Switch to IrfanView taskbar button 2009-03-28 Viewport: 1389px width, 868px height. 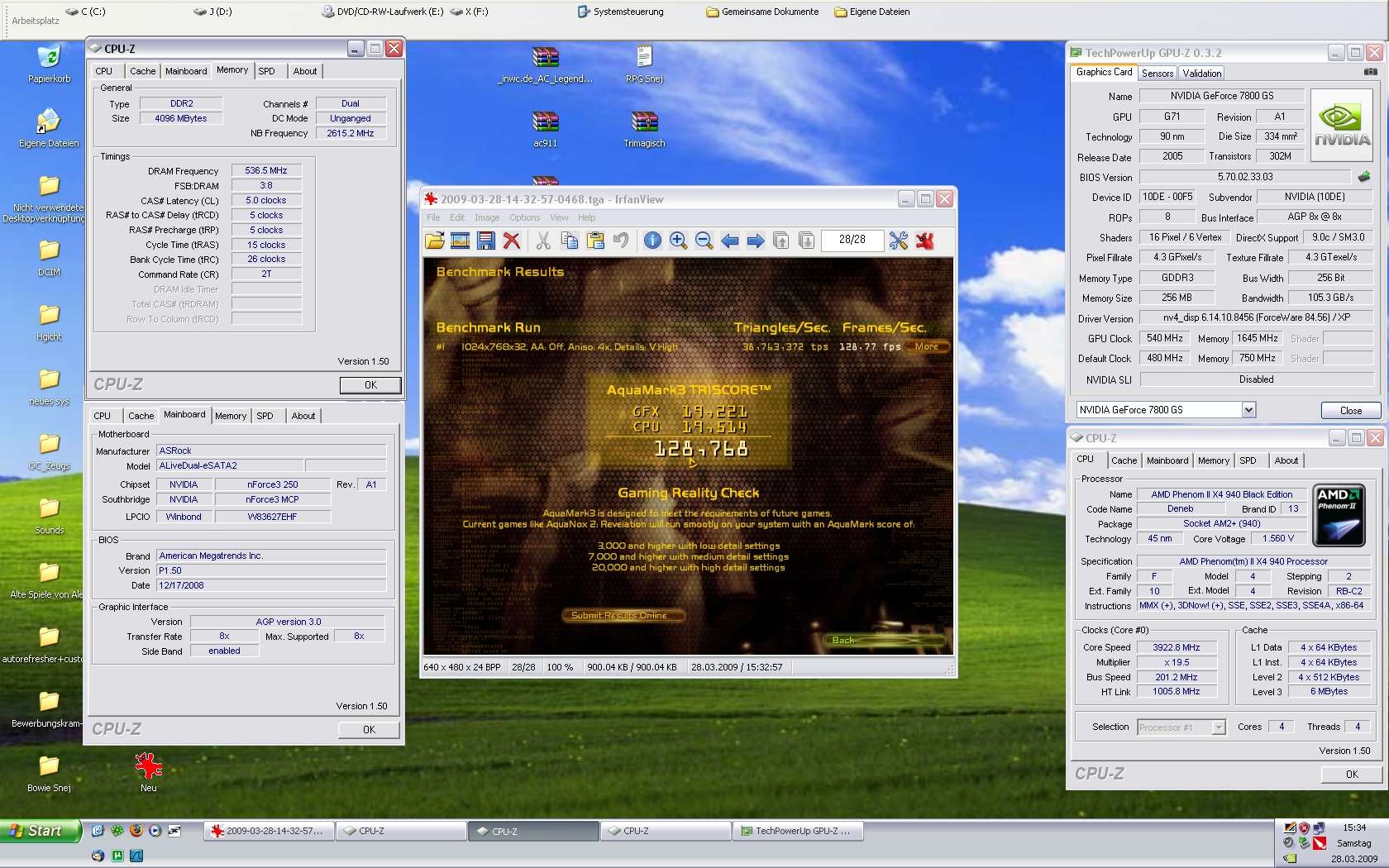point(270,831)
